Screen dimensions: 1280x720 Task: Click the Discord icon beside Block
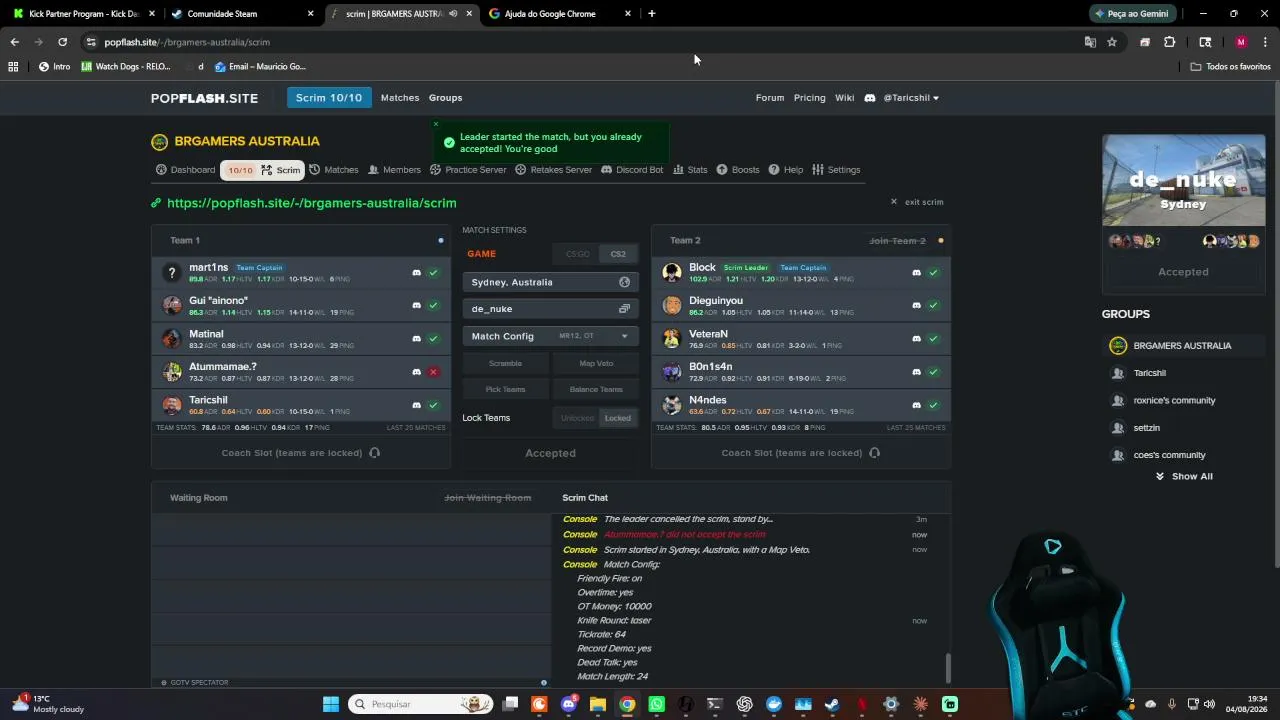(x=916, y=272)
